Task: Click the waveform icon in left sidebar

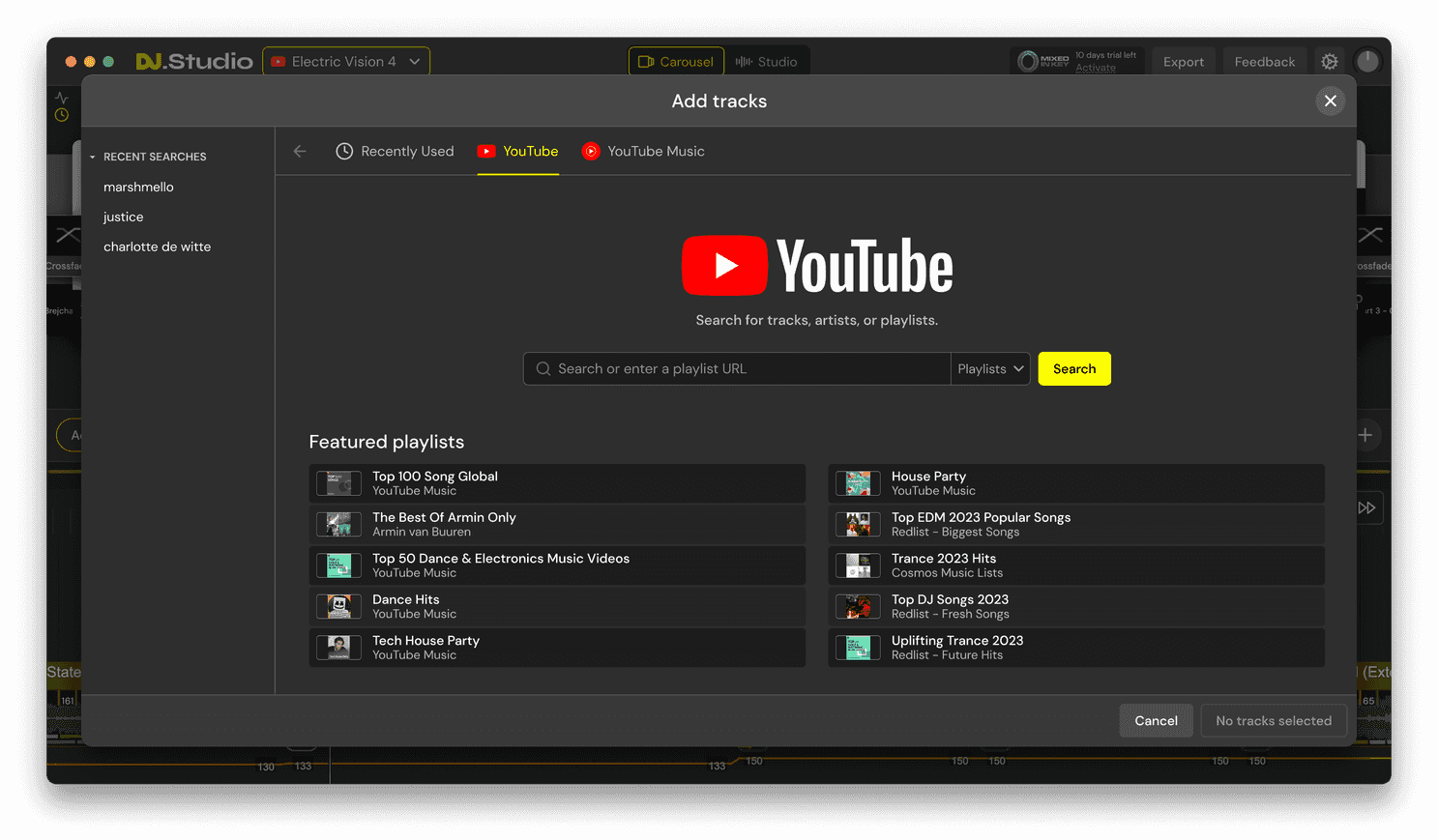Action: pyautogui.click(x=62, y=98)
